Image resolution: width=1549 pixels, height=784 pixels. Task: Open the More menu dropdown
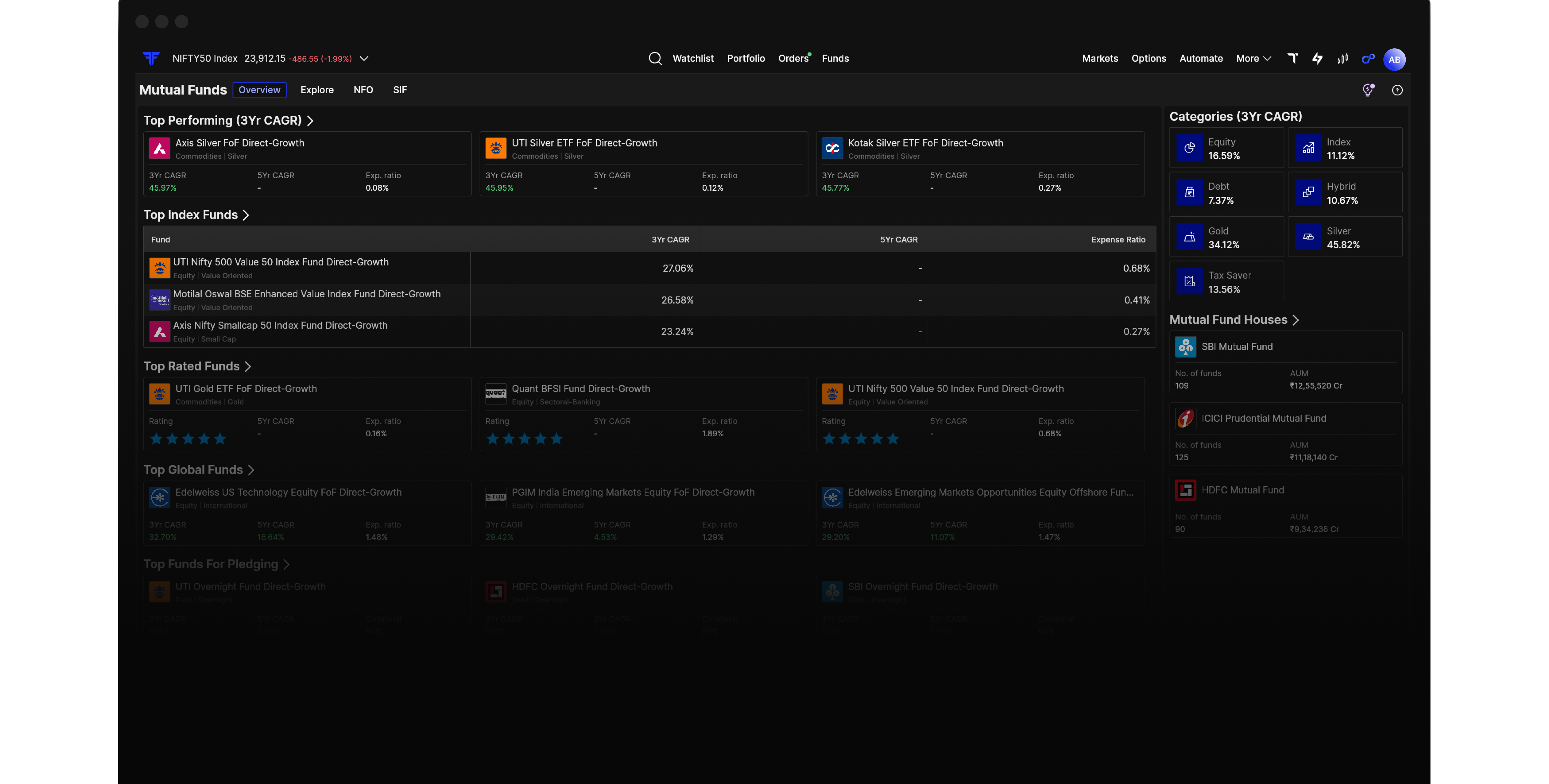click(1254, 58)
